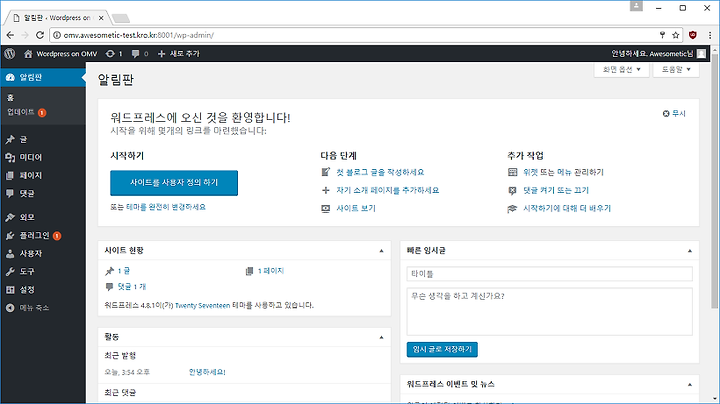Open the 안녕하세요! recent post link

[x=207, y=372]
